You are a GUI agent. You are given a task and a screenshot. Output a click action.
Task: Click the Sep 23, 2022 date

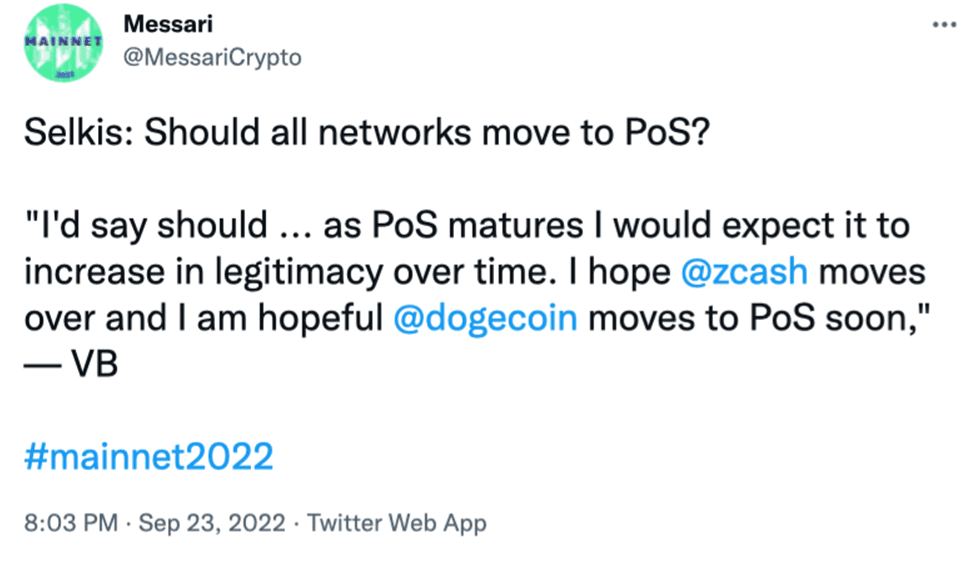click(212, 523)
